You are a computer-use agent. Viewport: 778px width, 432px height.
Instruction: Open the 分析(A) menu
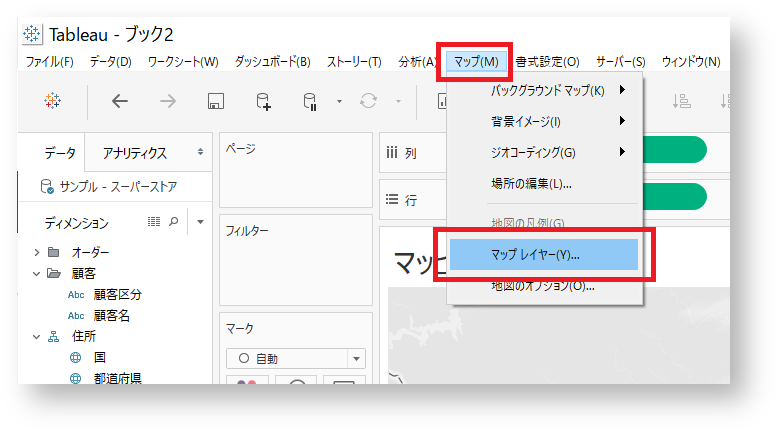[x=417, y=62]
